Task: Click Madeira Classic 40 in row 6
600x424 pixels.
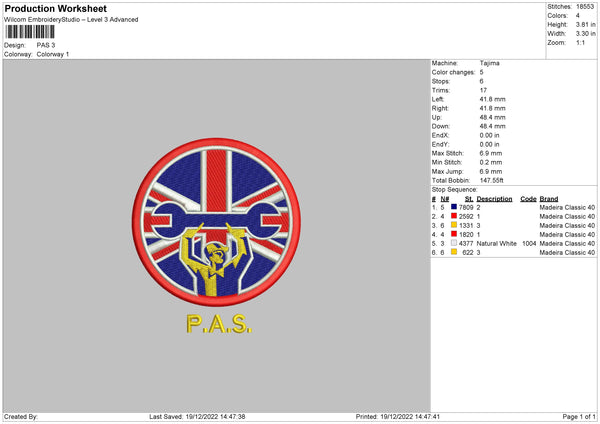Action: pyautogui.click(x=567, y=253)
